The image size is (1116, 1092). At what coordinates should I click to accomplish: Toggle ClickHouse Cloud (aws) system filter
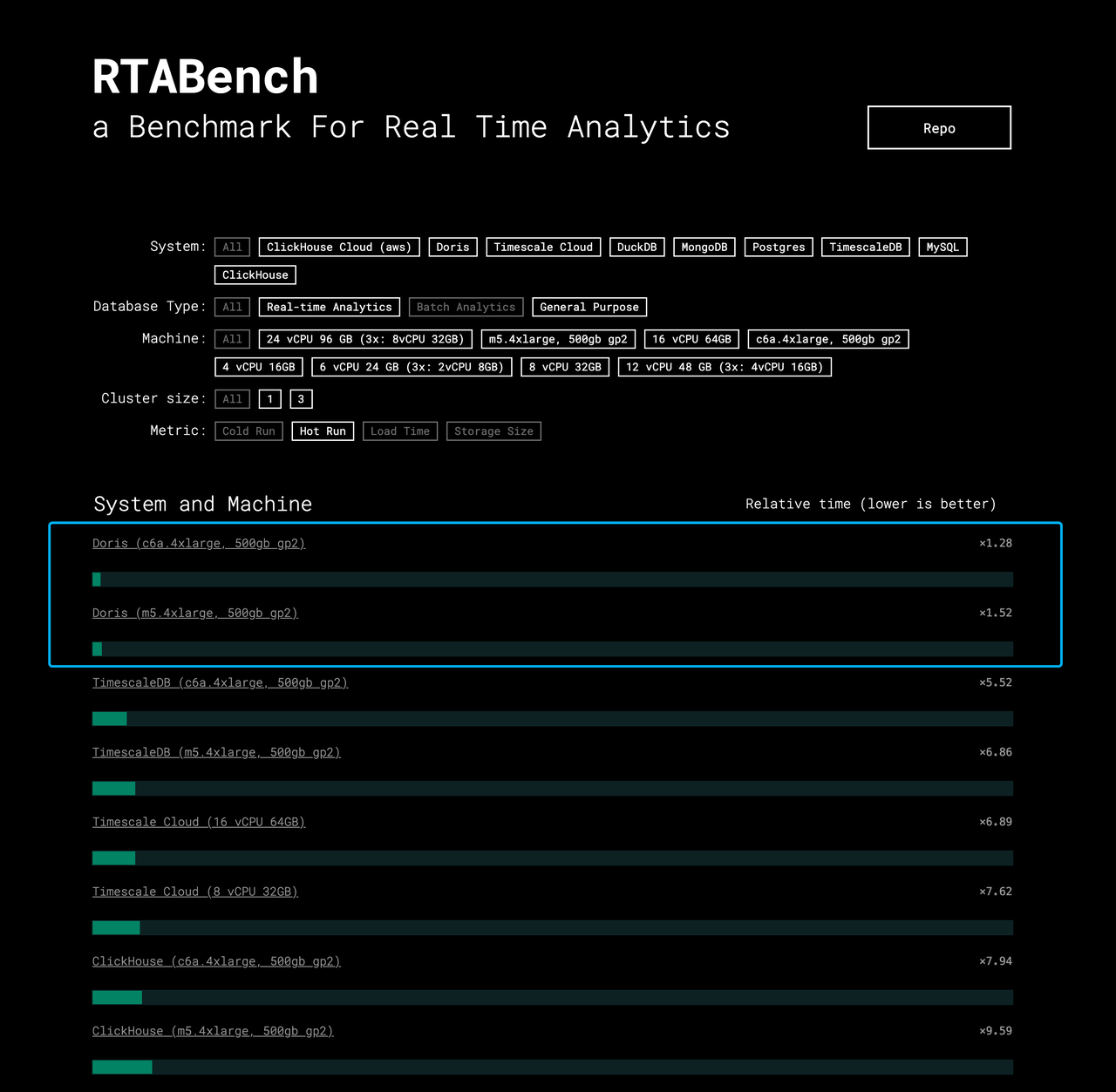pos(339,247)
